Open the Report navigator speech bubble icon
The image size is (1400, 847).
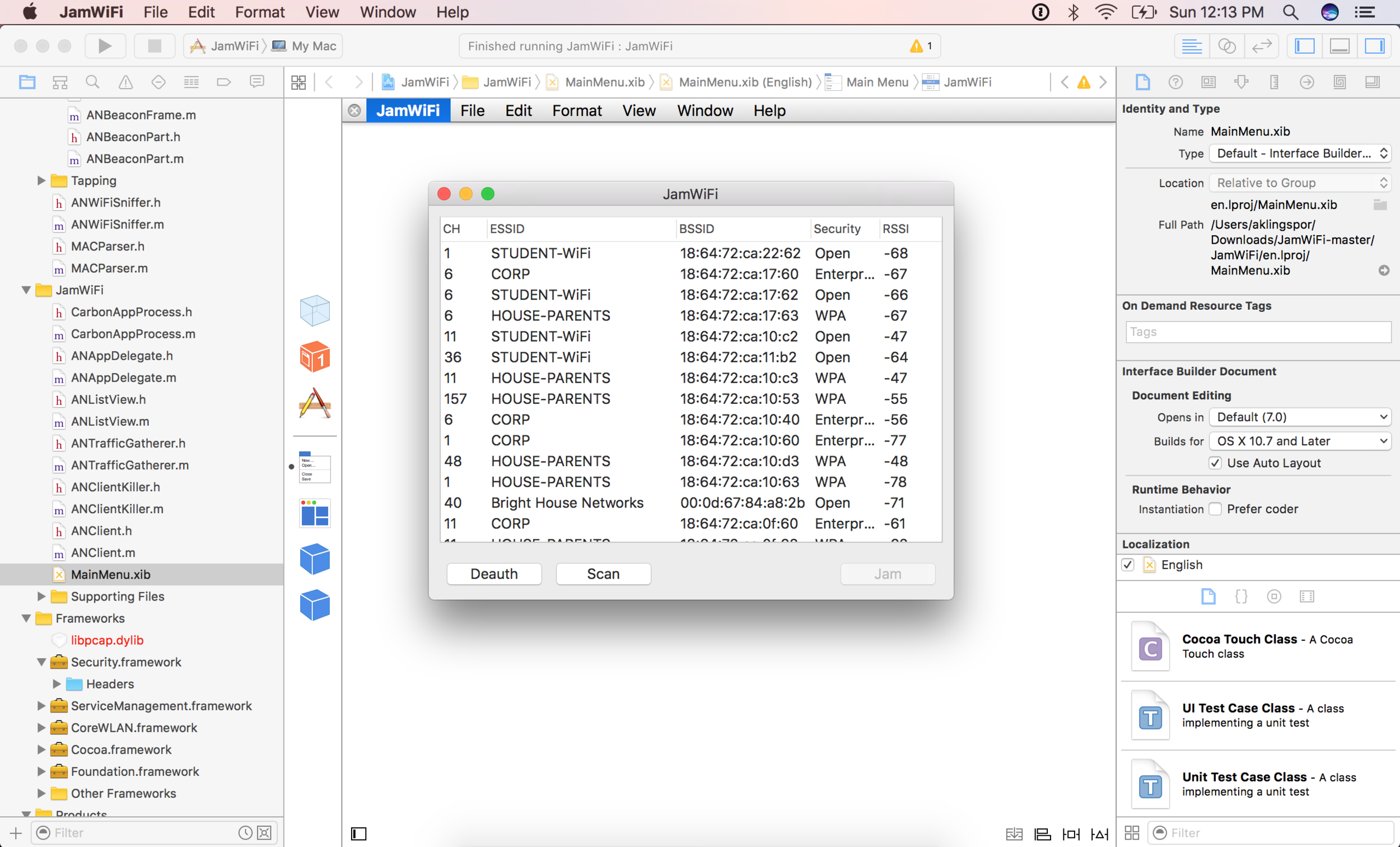[257, 82]
